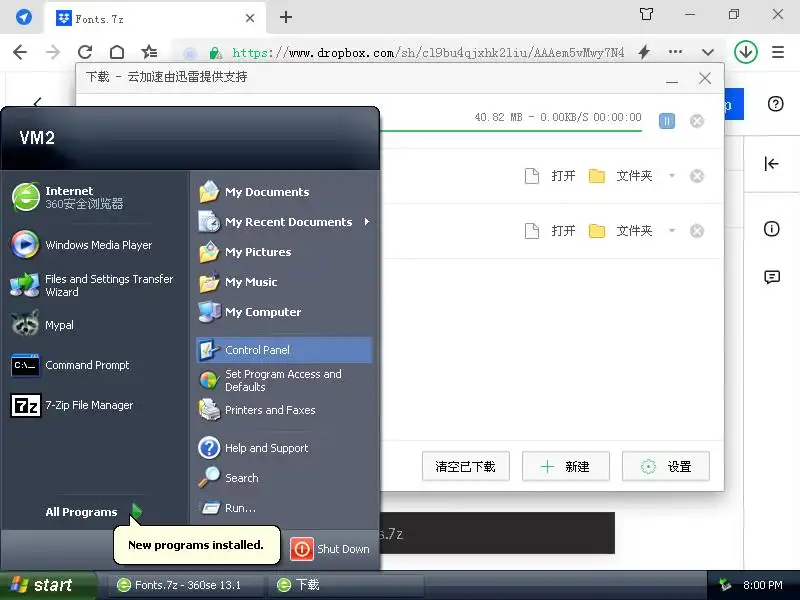Pause the active download
Screen dimensions: 800x600
[666, 121]
